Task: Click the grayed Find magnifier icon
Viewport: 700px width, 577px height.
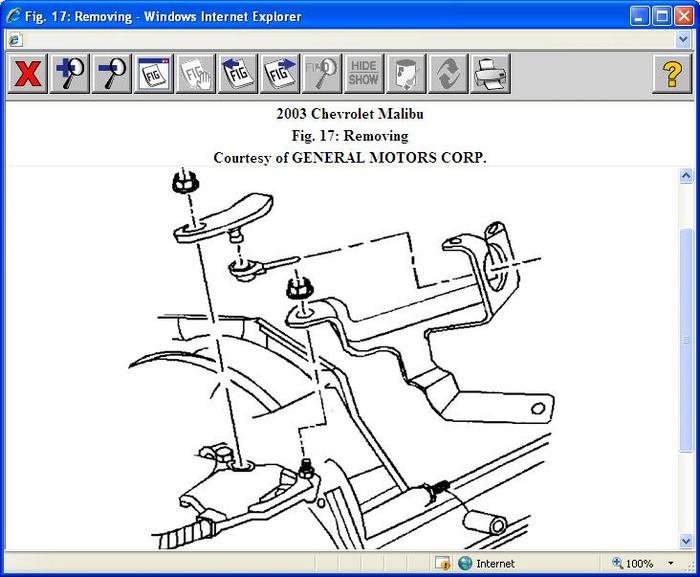Action: [322, 73]
